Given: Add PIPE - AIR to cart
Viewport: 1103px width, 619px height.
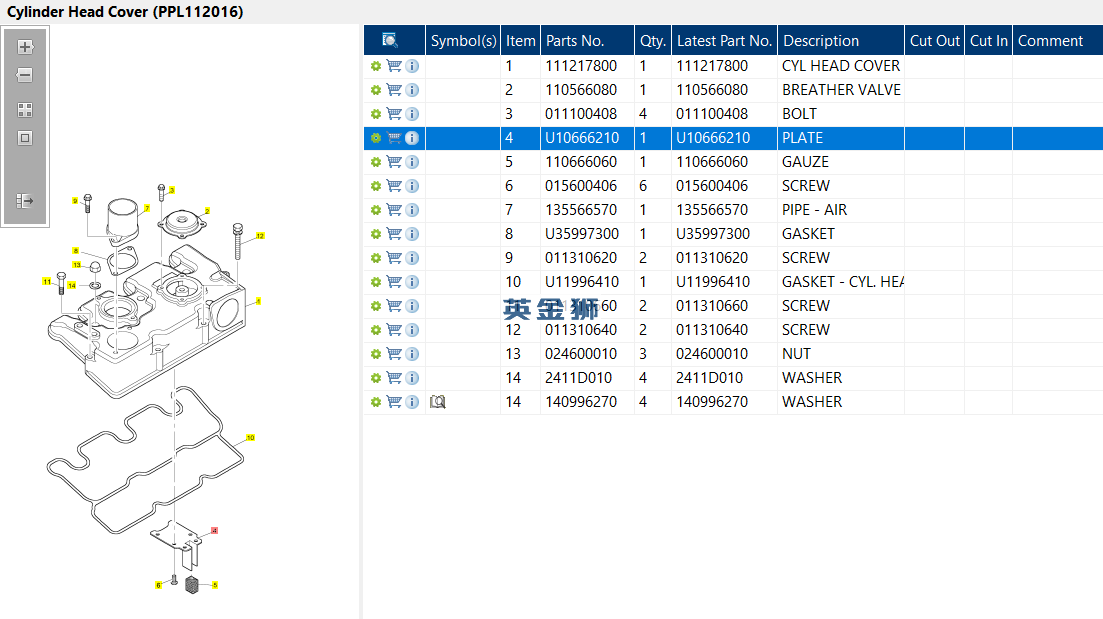Looking at the screenshot, I should coord(394,210).
